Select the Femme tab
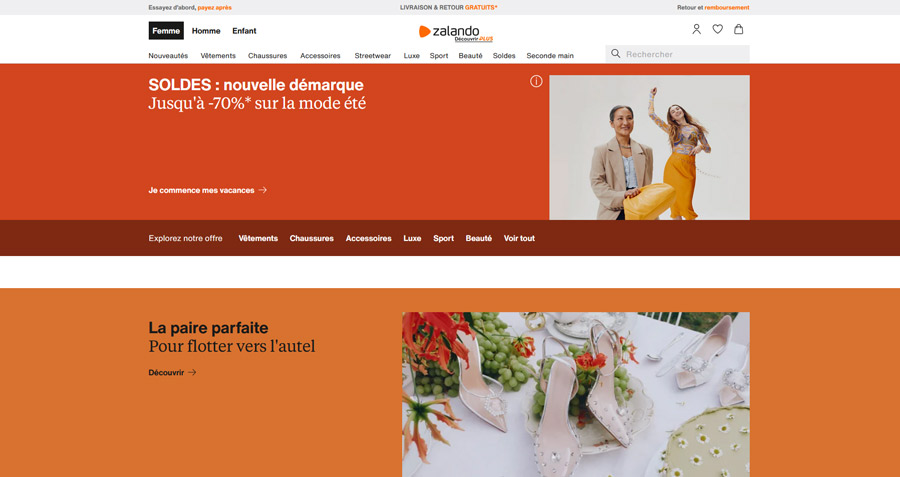The image size is (900, 477). click(x=166, y=31)
